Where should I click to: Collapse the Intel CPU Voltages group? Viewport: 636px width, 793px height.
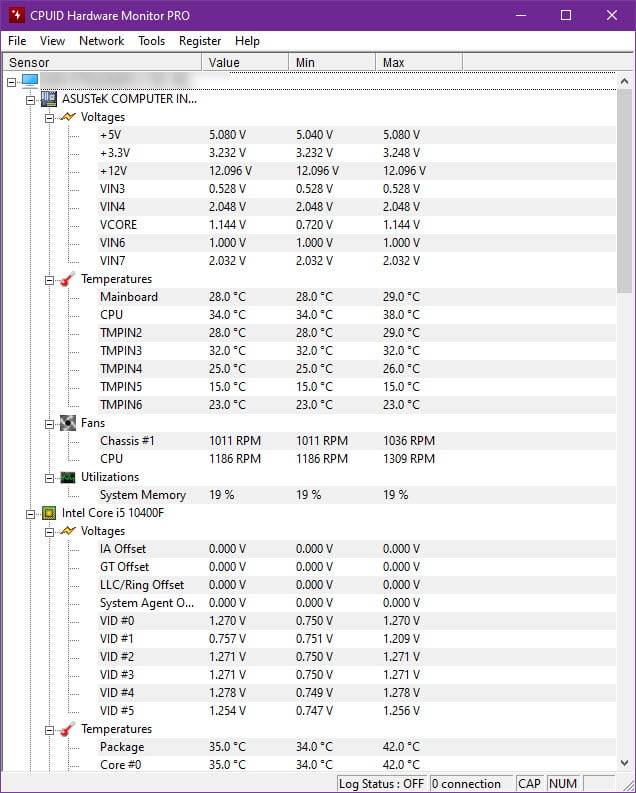tap(49, 532)
